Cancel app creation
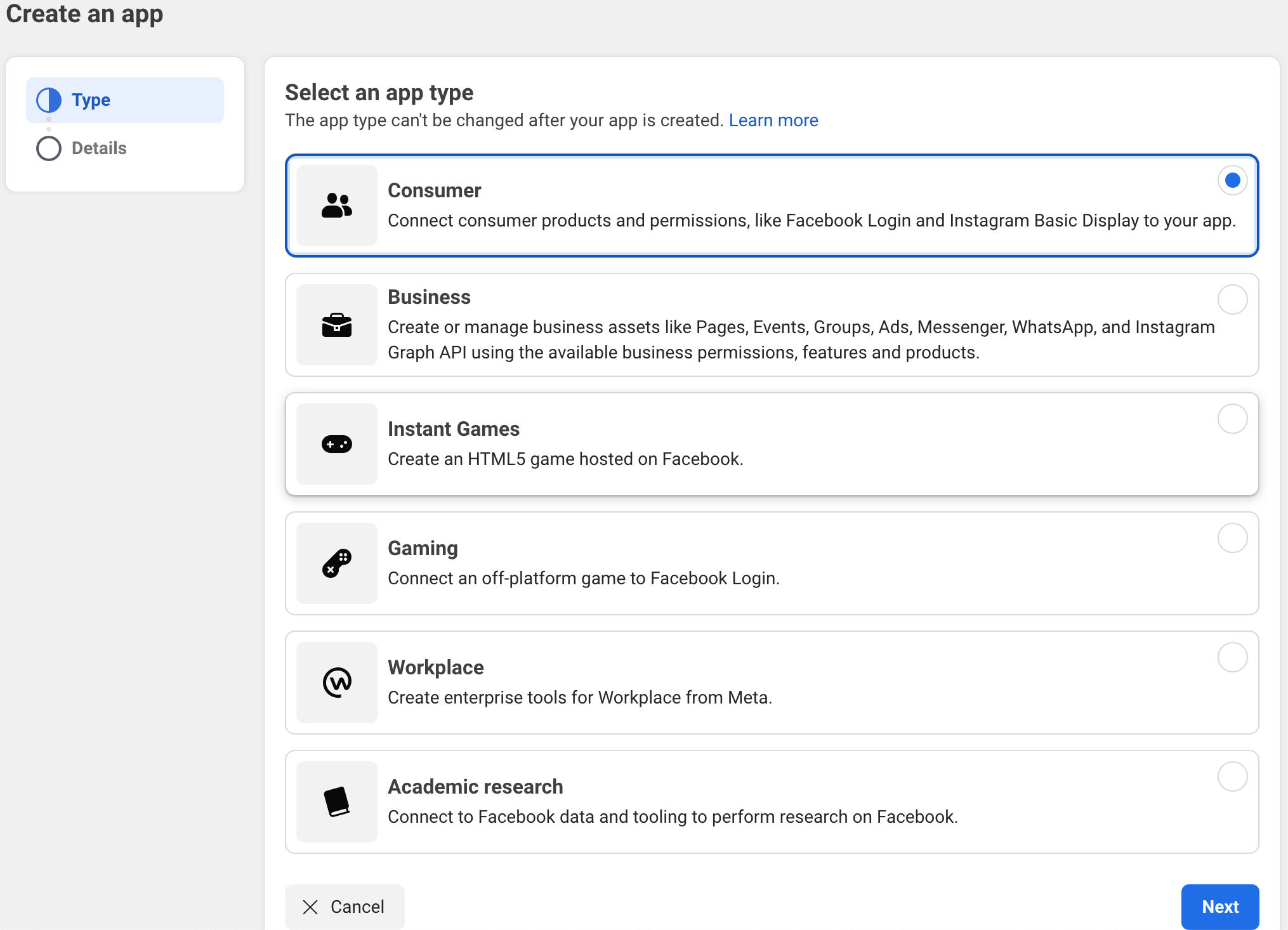 coord(345,907)
